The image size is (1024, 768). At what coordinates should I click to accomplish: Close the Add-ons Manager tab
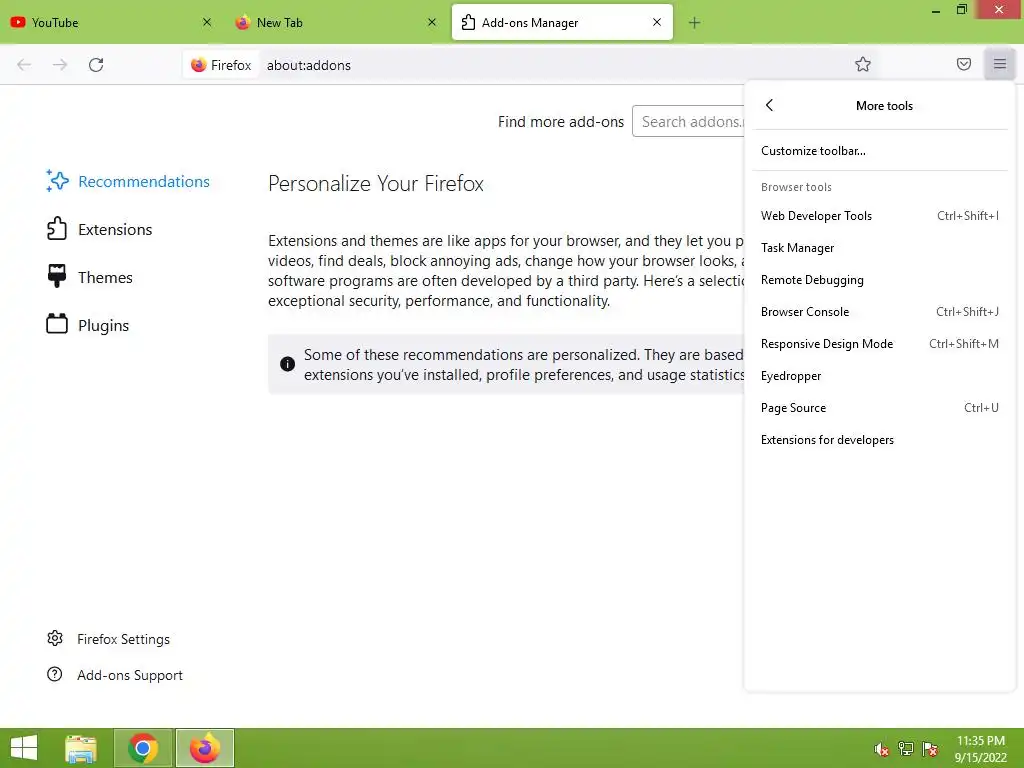(657, 22)
